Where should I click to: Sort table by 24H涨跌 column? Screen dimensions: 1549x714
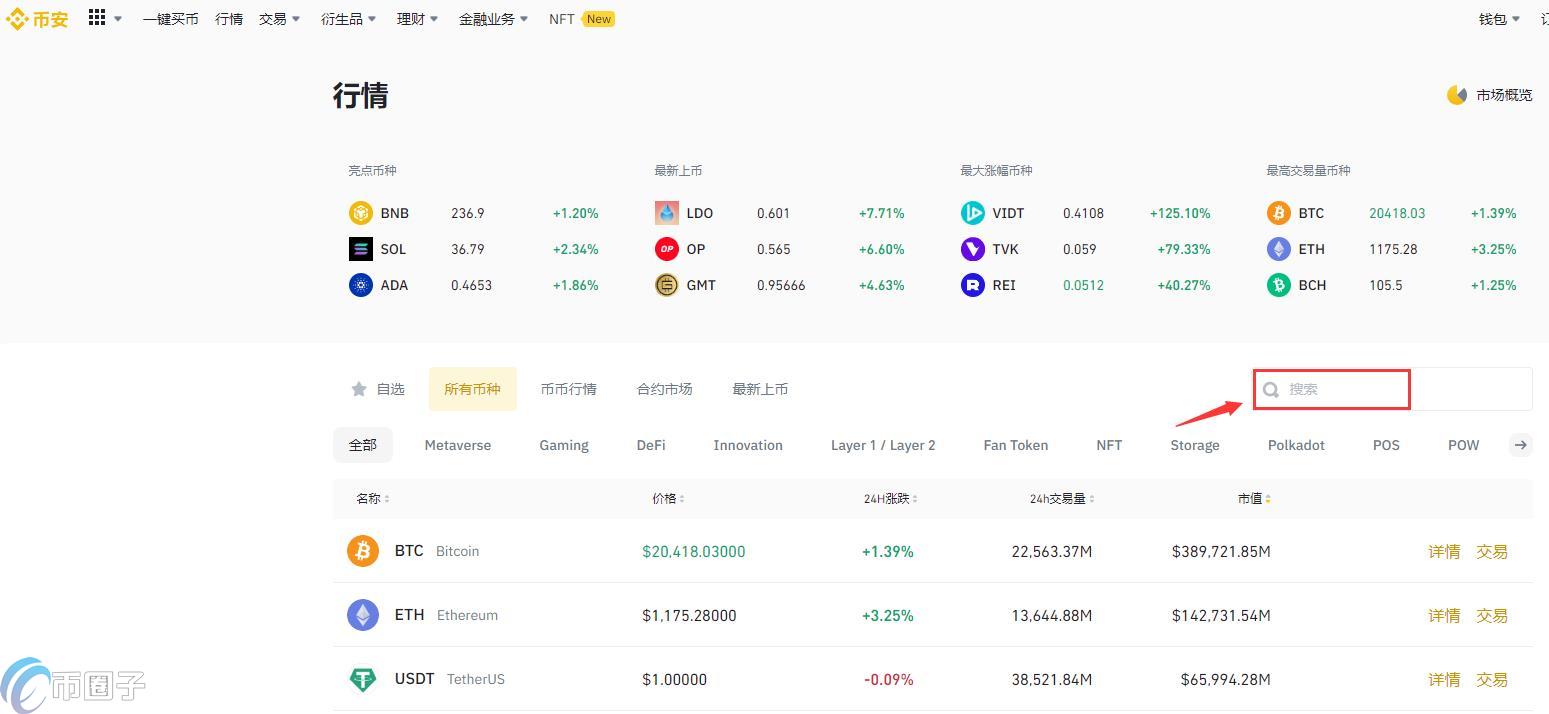pos(890,499)
